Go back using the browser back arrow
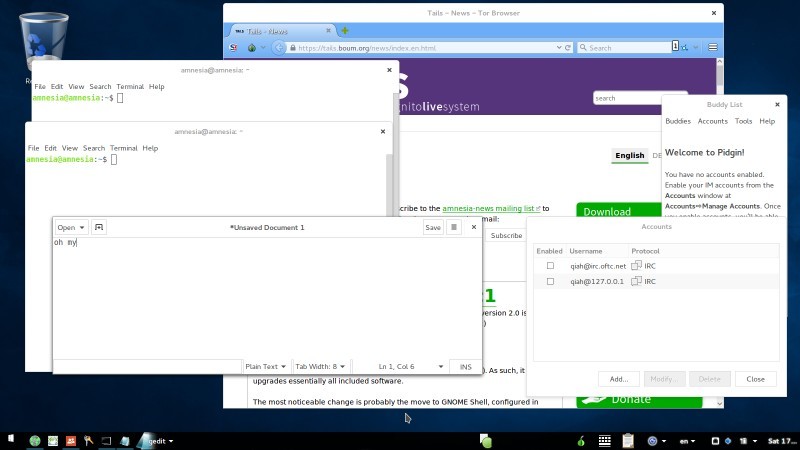This screenshot has height=450, width=800. tap(279, 47)
